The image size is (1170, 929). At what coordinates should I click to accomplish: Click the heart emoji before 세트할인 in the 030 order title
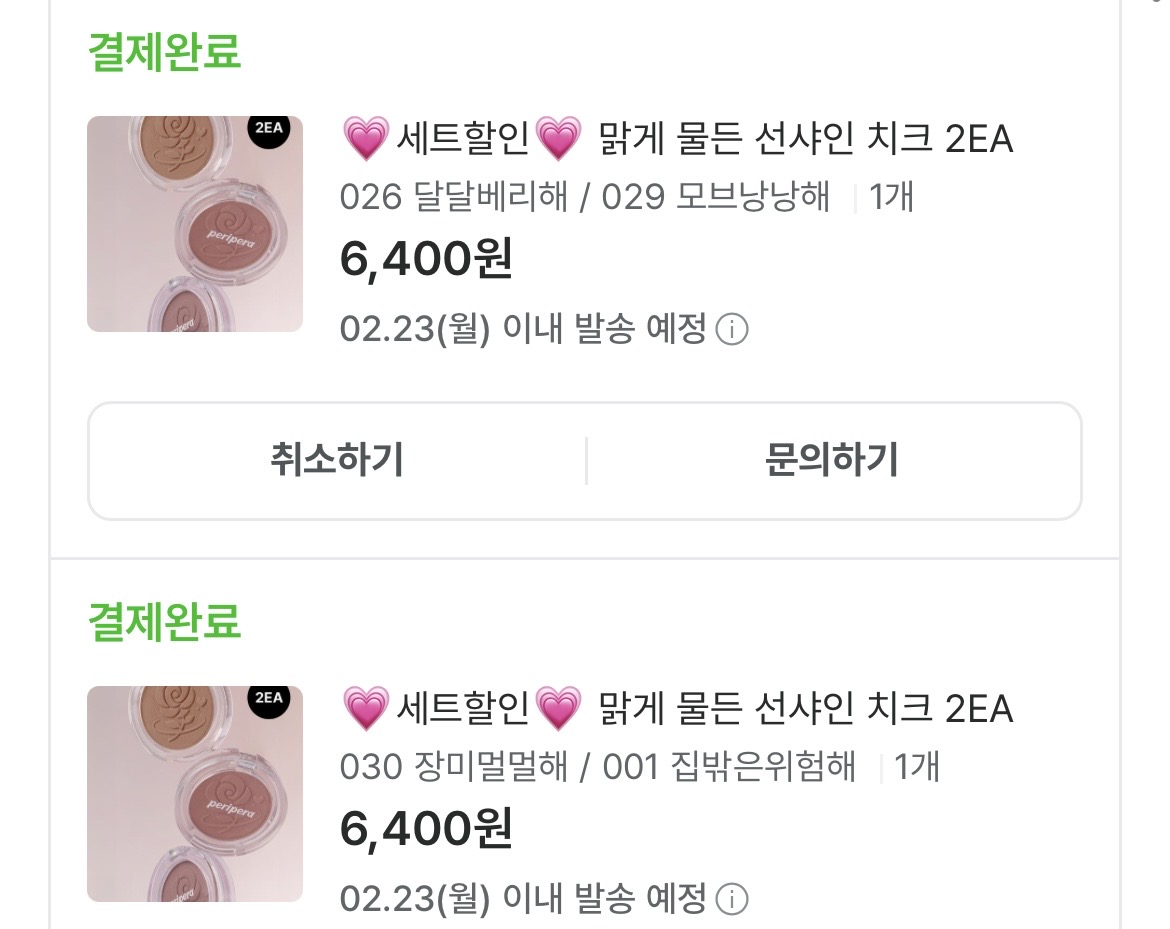[365, 709]
